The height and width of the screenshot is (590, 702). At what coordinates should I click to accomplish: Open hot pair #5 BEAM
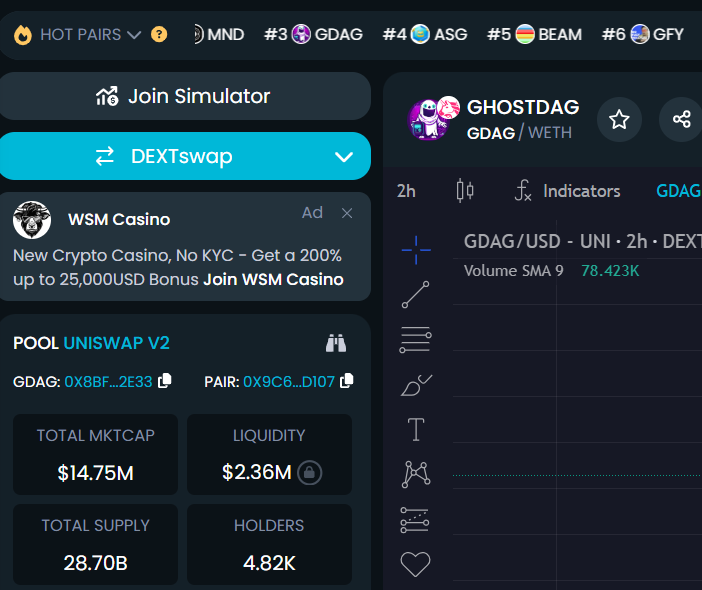point(535,34)
